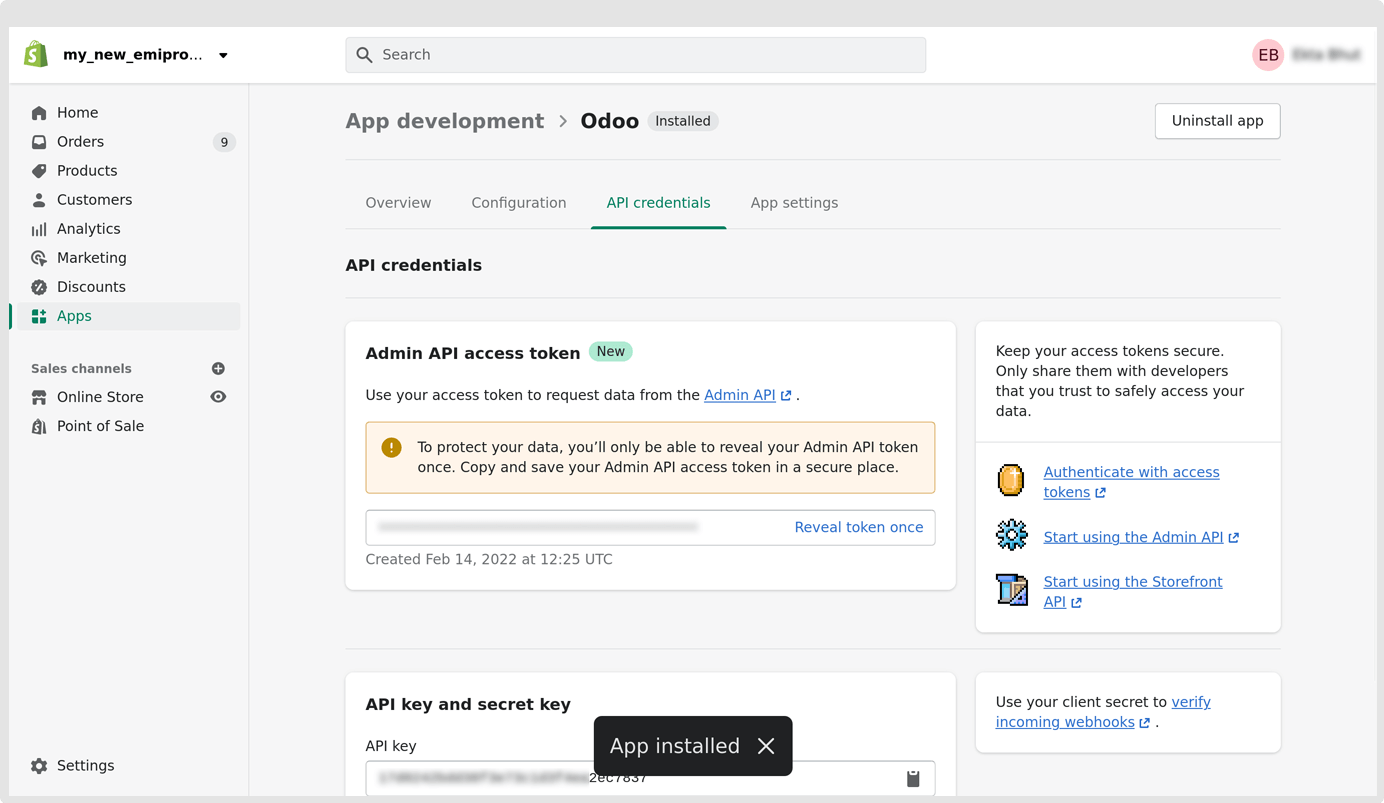
Task: Click the Search field
Action: pos(635,55)
